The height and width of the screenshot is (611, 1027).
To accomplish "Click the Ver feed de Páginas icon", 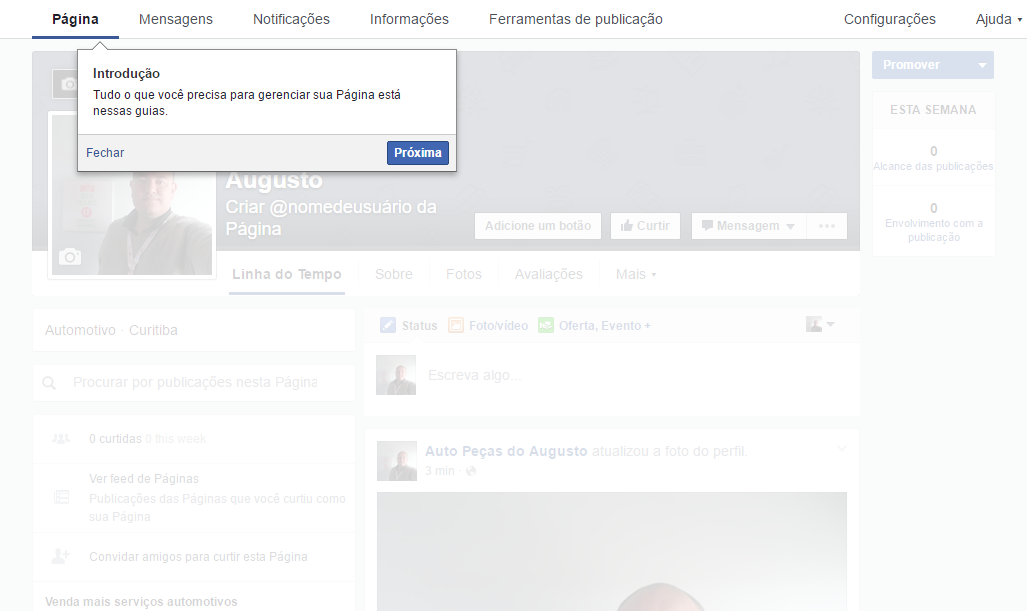I will point(61,498).
